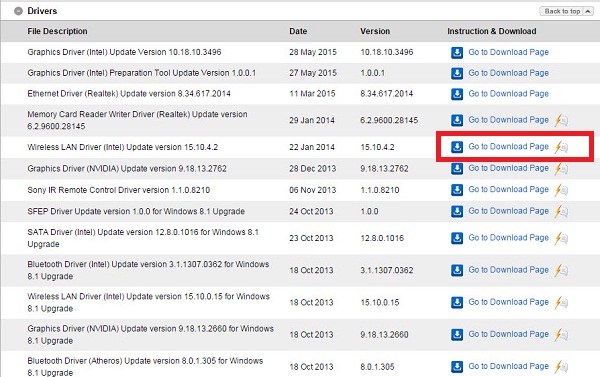Click lightning icon for Bluetooth Driver Atheros

561,367
